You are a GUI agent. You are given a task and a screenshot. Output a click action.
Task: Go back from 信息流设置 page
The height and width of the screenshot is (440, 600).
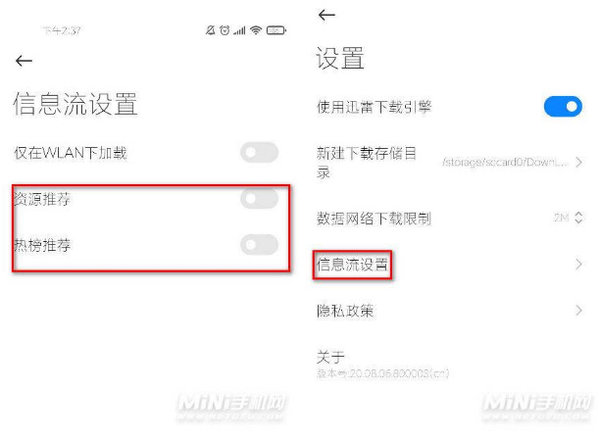24,60
